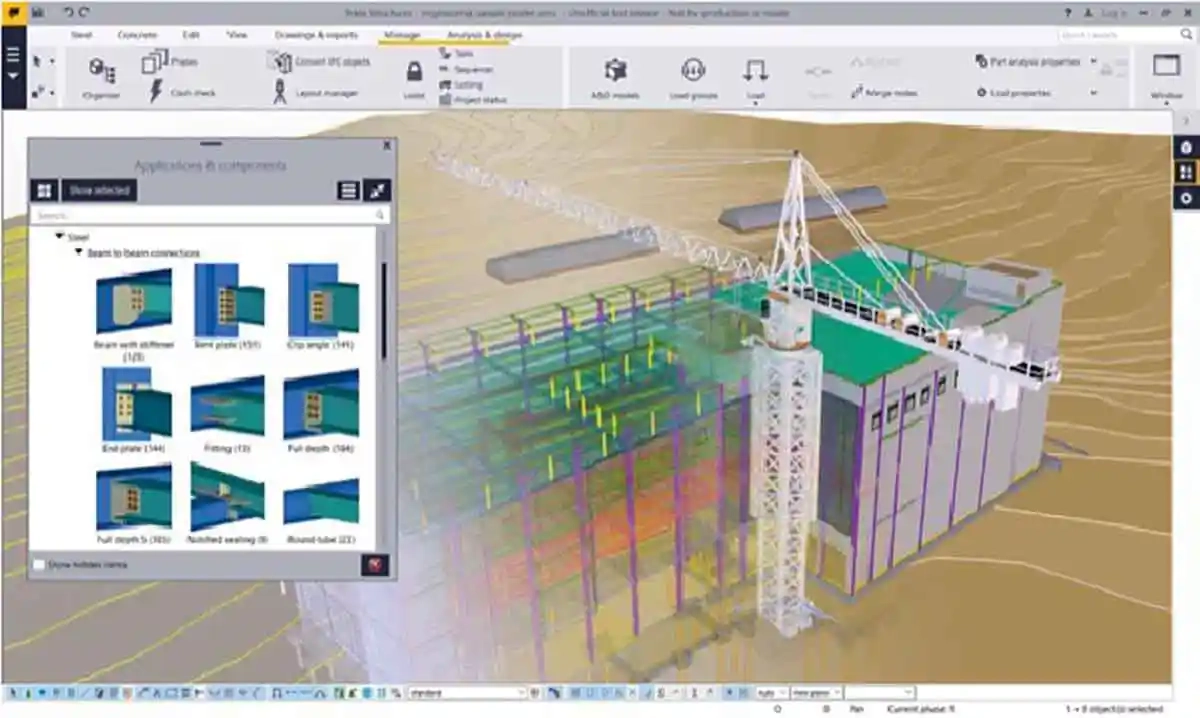Collapse Beam to beam connections group

pyautogui.click(x=79, y=253)
